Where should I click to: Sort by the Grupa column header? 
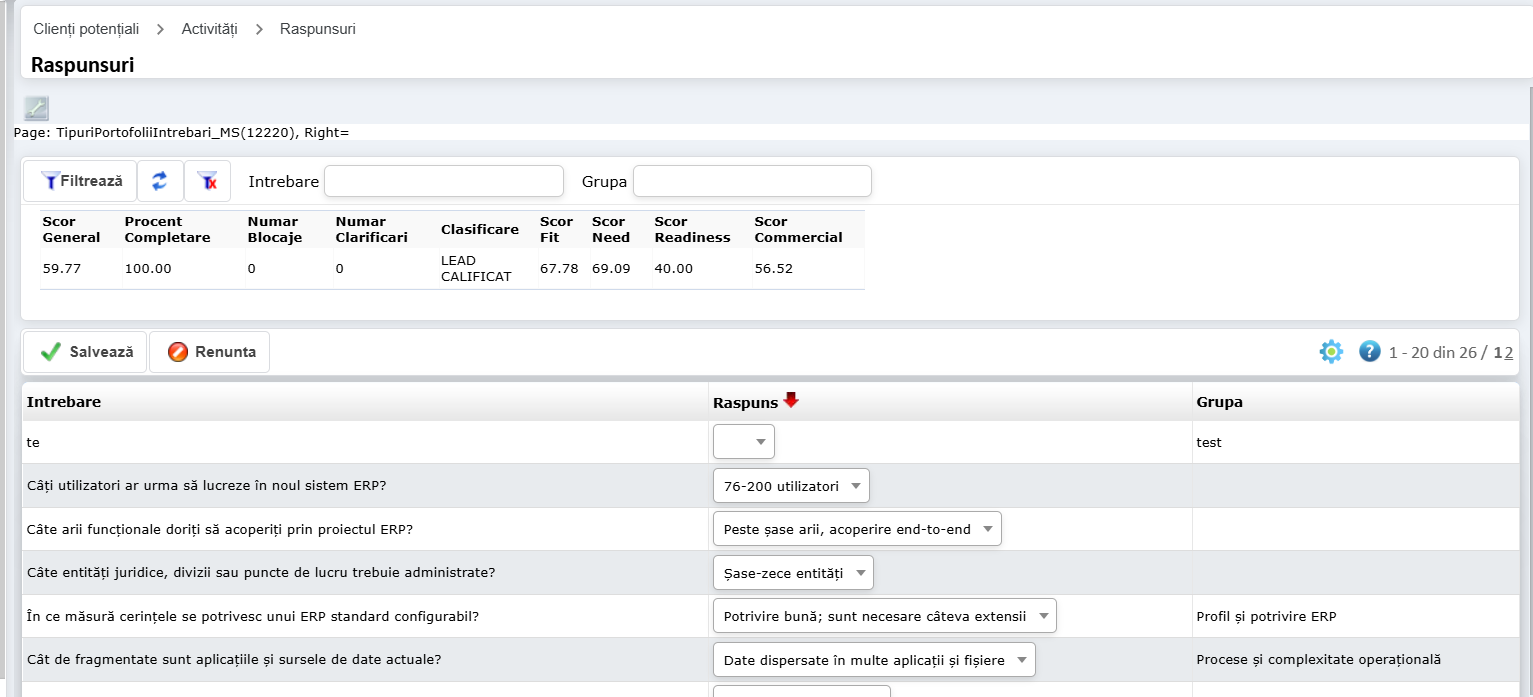[1219, 402]
